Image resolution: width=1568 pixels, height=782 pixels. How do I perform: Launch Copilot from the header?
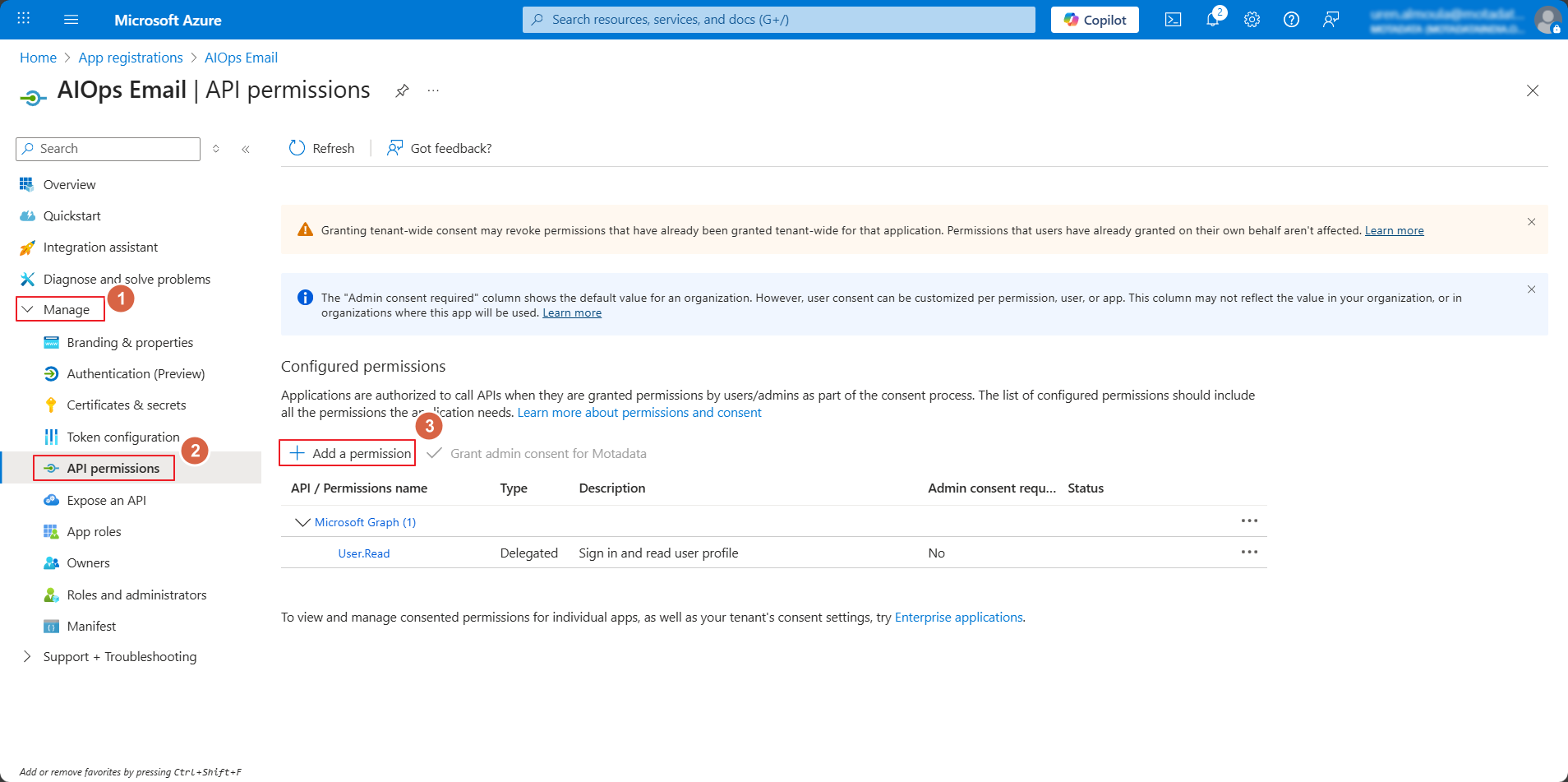(x=1095, y=20)
